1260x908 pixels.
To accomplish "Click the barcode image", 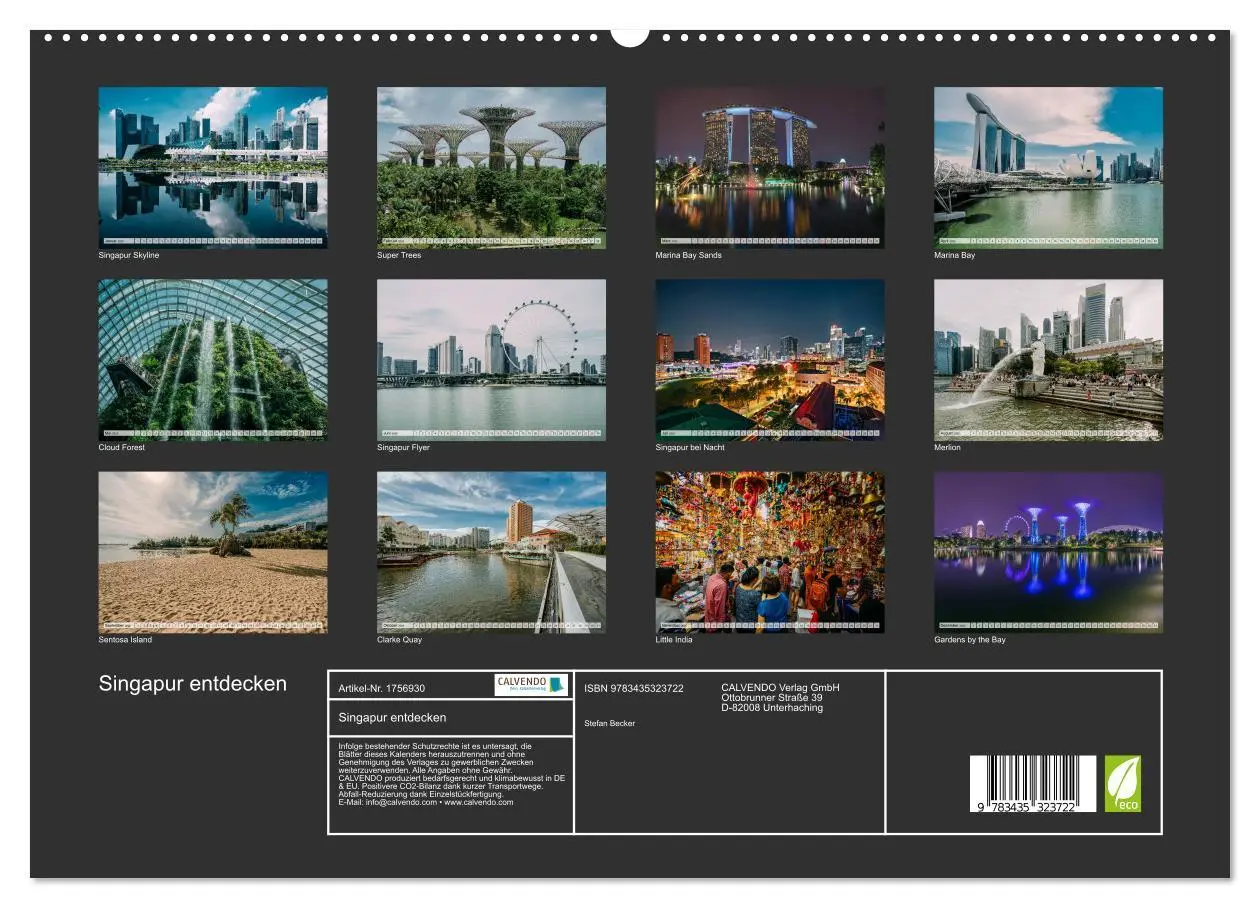I will [x=1033, y=783].
